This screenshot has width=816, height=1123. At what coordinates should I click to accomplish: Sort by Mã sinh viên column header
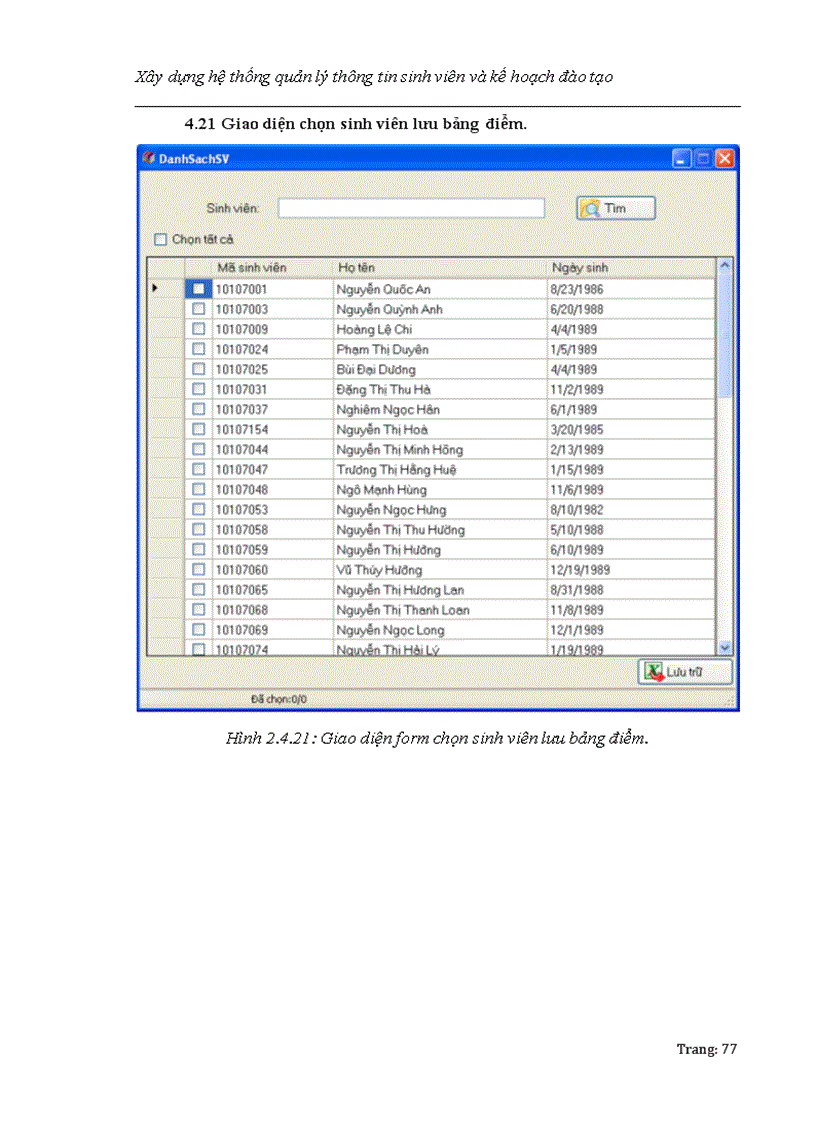(252, 268)
